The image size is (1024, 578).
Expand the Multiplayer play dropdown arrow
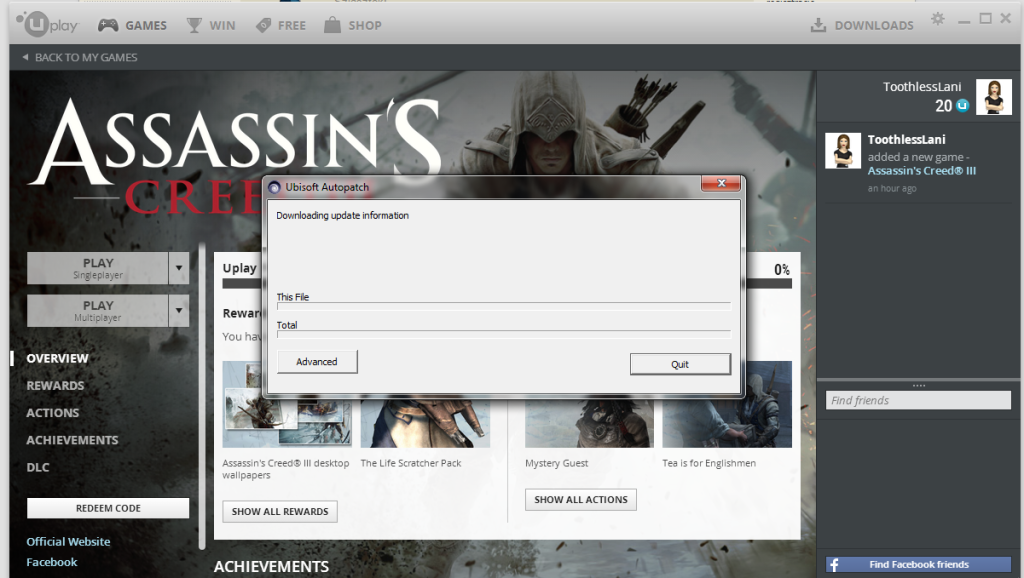pos(179,310)
